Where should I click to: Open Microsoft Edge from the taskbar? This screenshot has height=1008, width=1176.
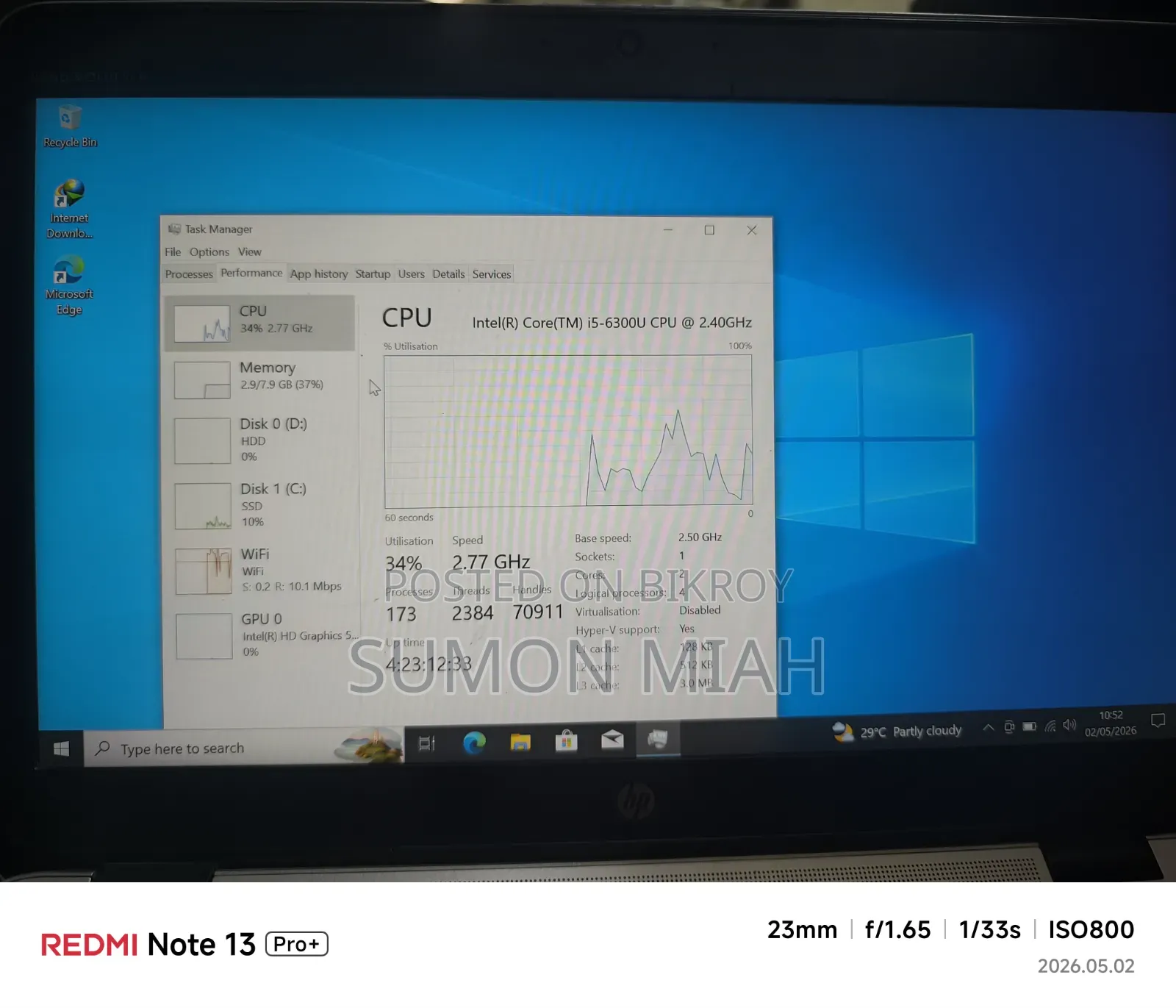tap(474, 743)
